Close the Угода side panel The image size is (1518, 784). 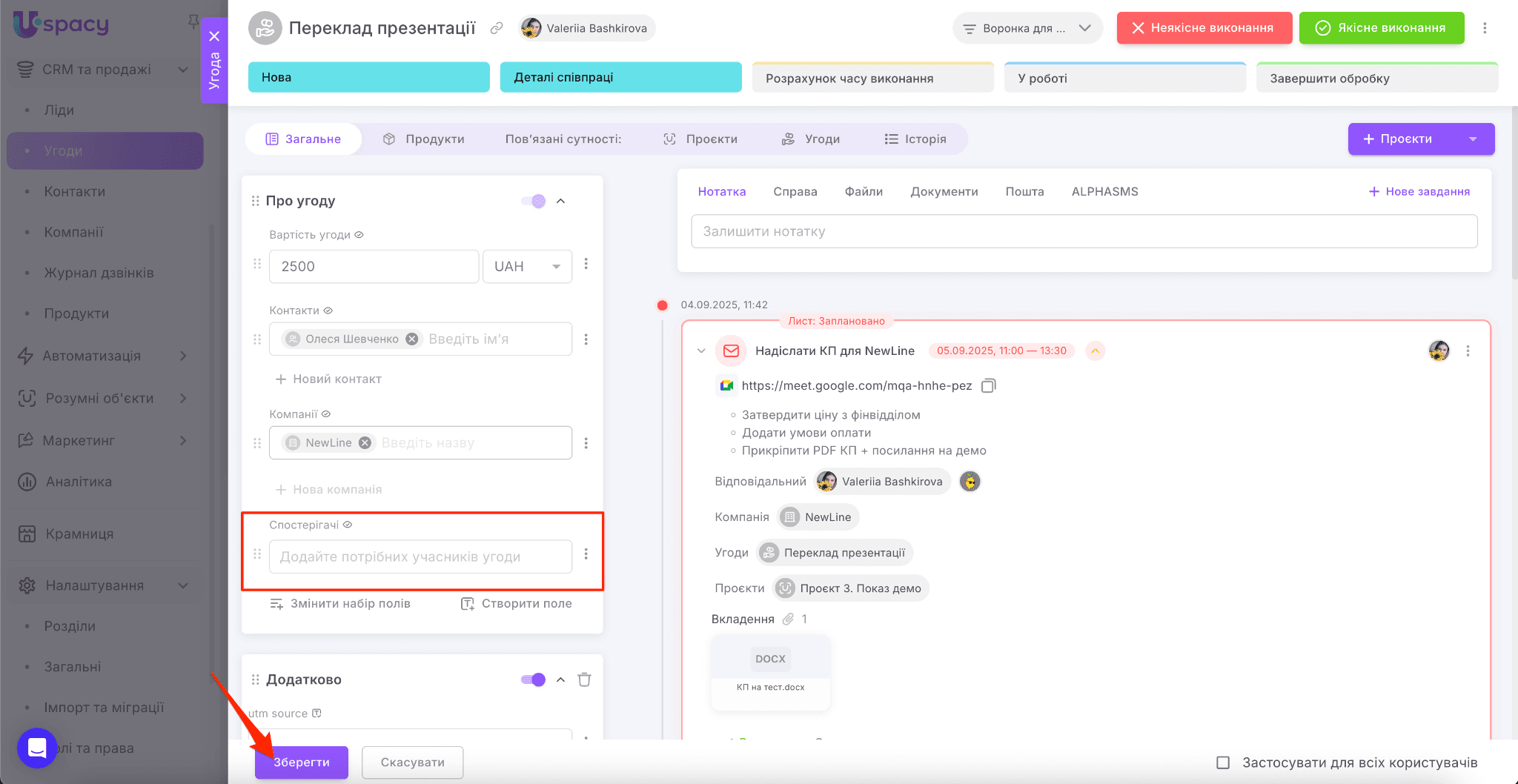coord(214,36)
